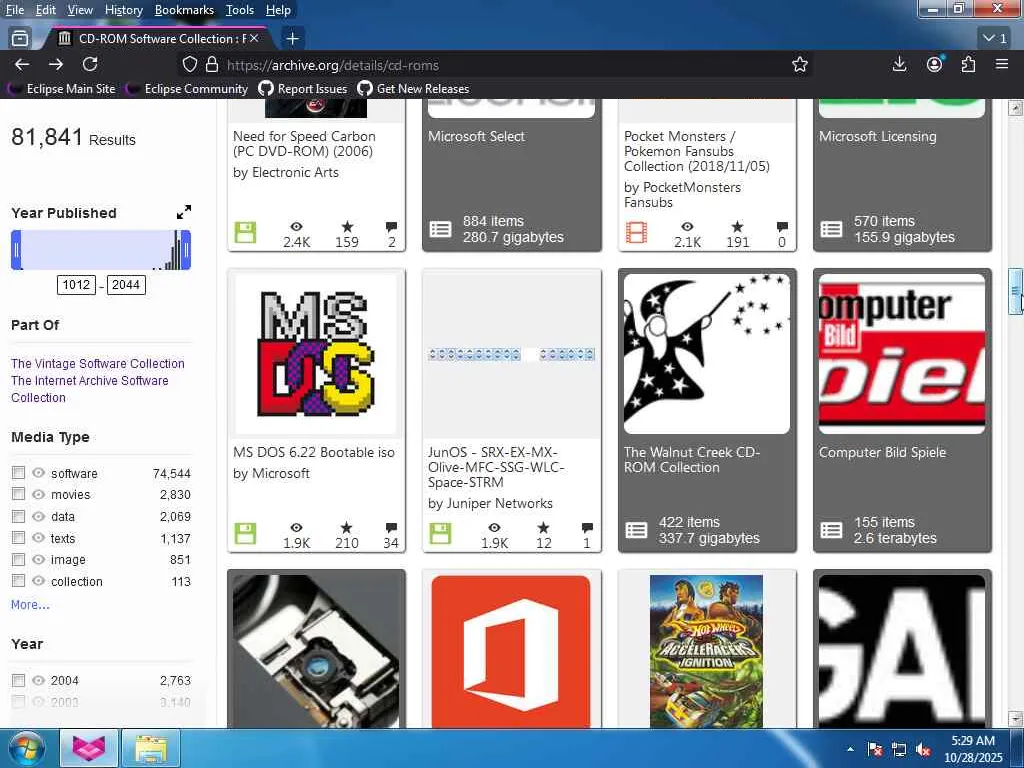1024x768 pixels.
Task: Open the File menu
Action: [x=14, y=10]
